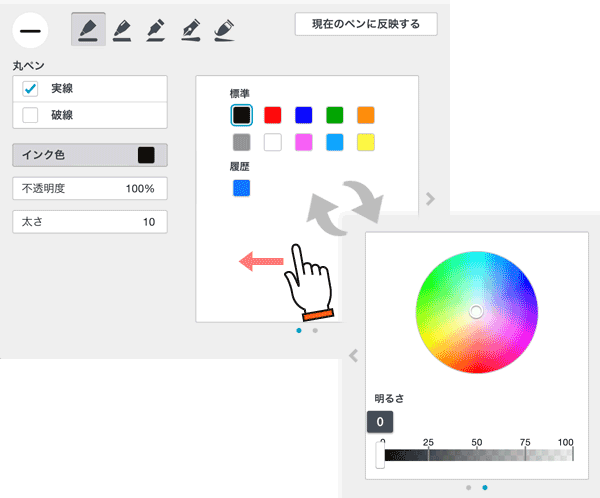Select the second pen type icon
This screenshot has width=600, height=498.
tap(122, 30)
